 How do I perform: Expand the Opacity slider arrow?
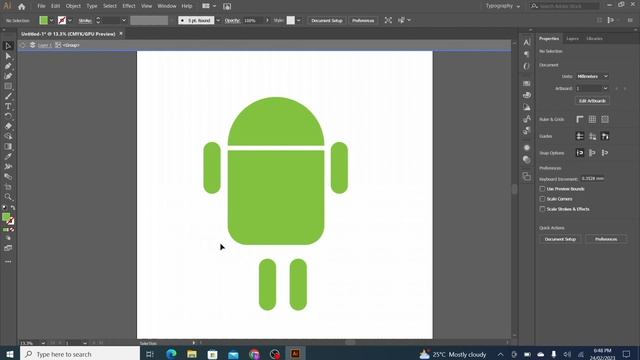(267, 20)
